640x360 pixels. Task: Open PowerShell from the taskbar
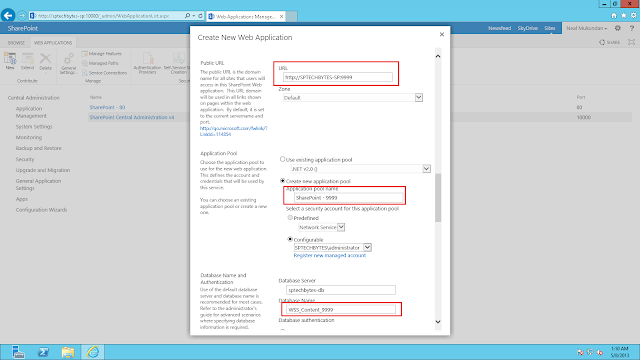tap(43, 352)
